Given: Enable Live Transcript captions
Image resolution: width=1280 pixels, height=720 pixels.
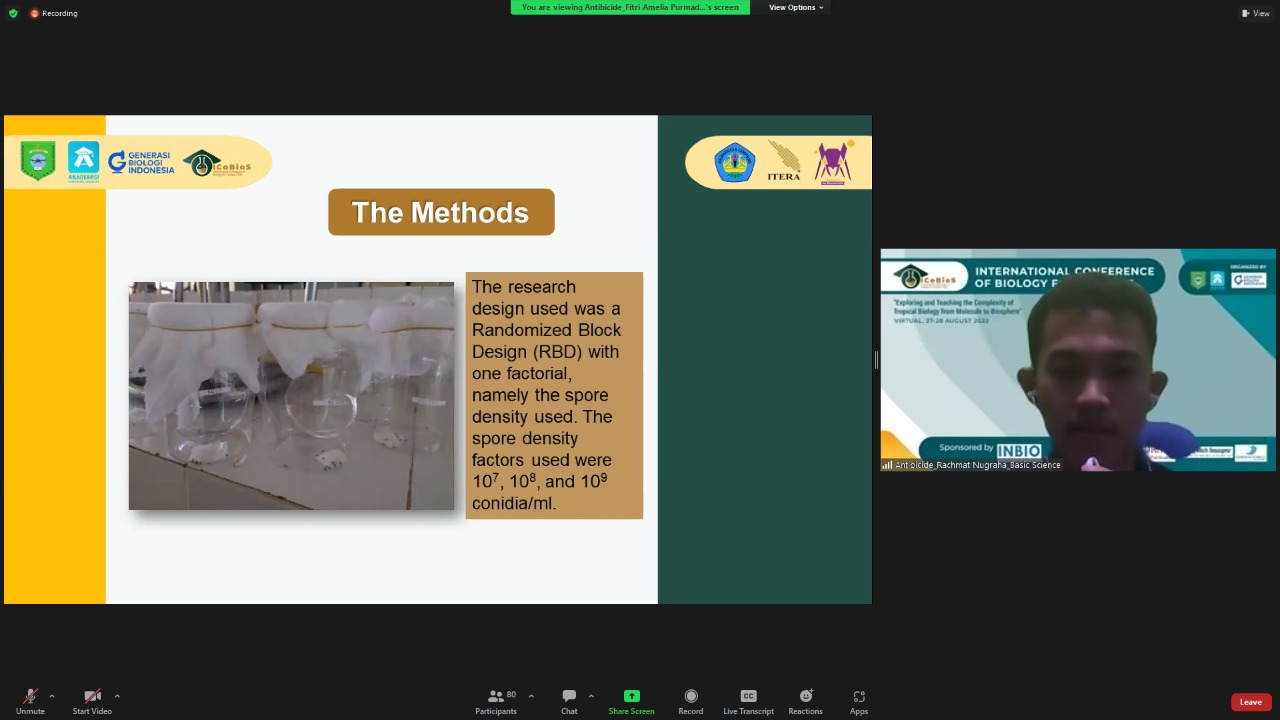Looking at the screenshot, I should 748,701.
